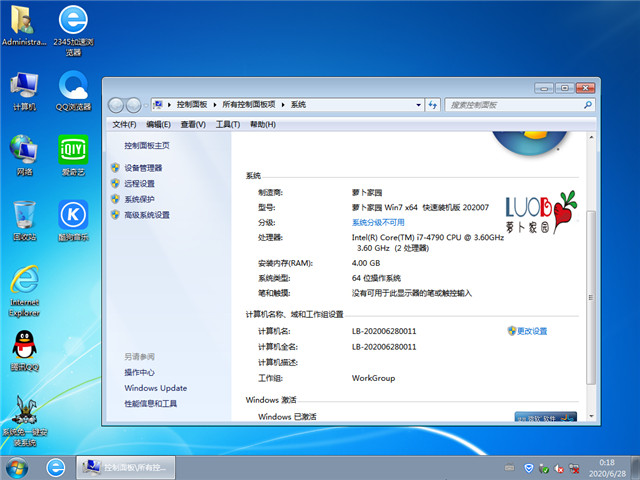Open the Administrator folder desktop icon
This screenshot has height=480, width=640.
click(24, 25)
